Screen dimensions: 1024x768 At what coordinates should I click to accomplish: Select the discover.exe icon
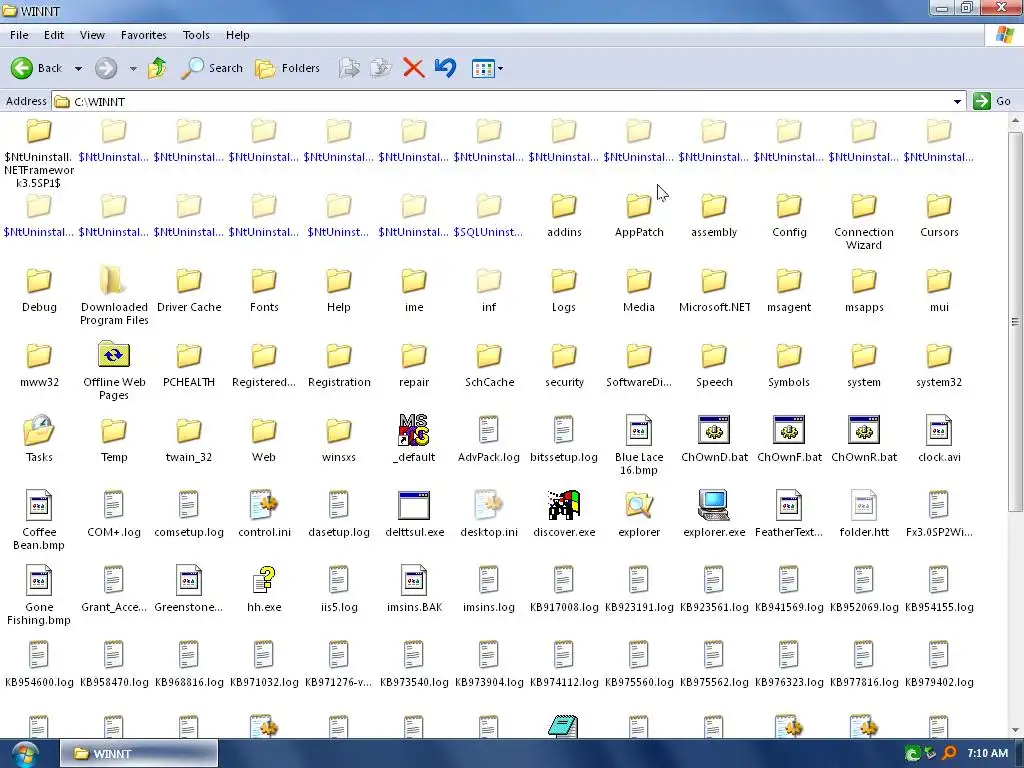pos(564,505)
